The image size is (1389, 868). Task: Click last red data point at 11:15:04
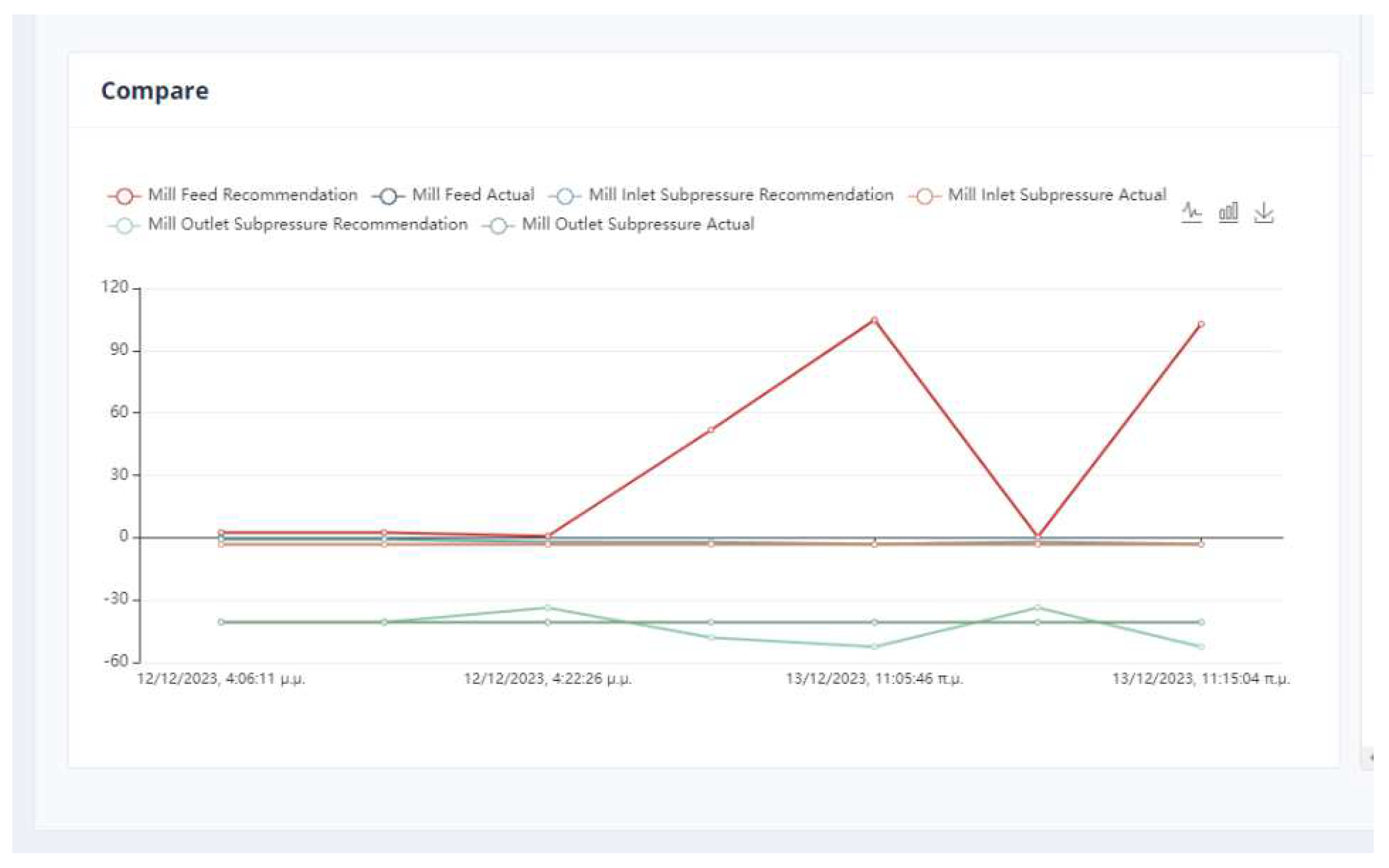tap(1201, 325)
